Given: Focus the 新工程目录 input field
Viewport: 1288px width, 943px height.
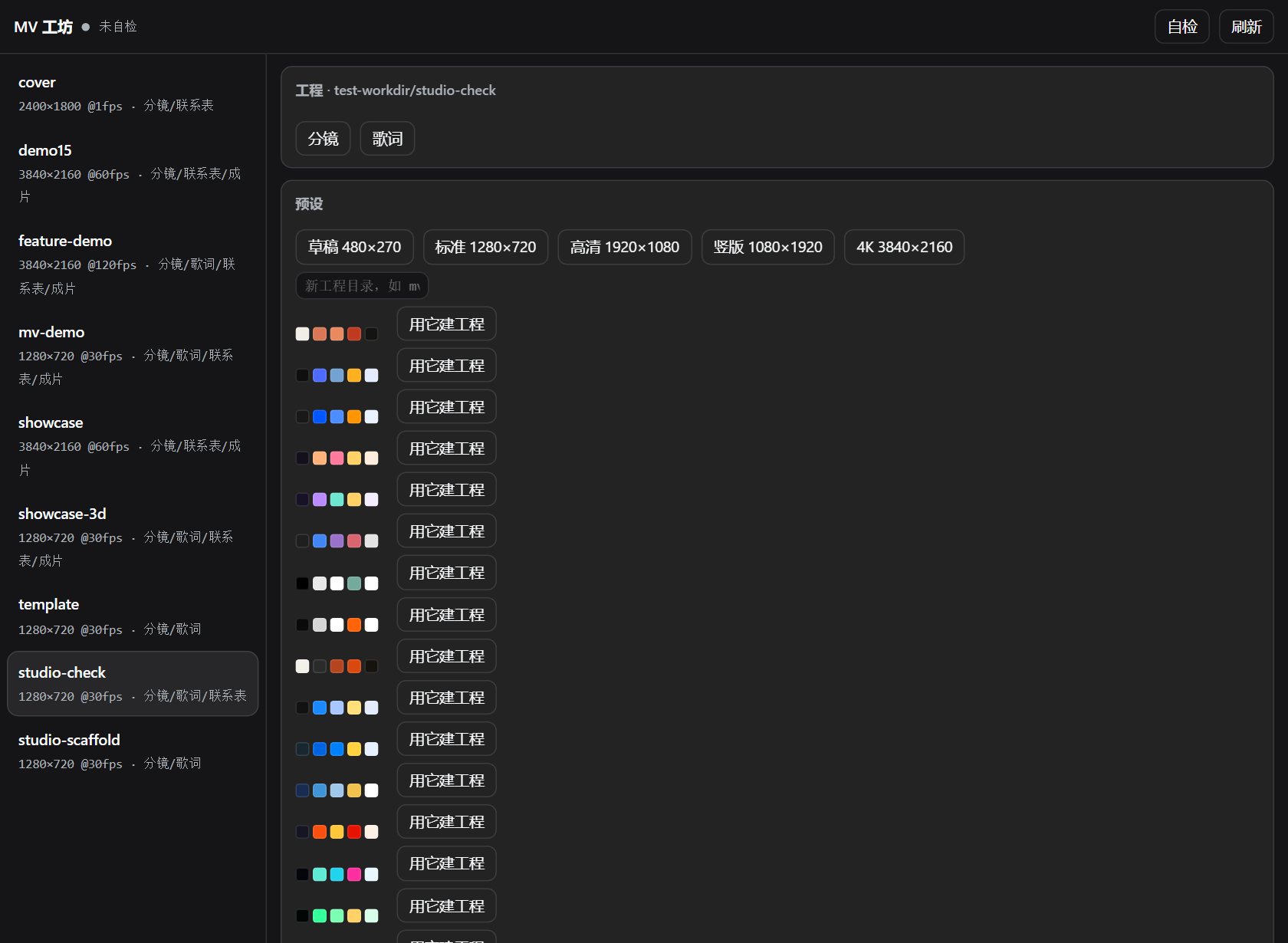Looking at the screenshot, I should 362,286.
